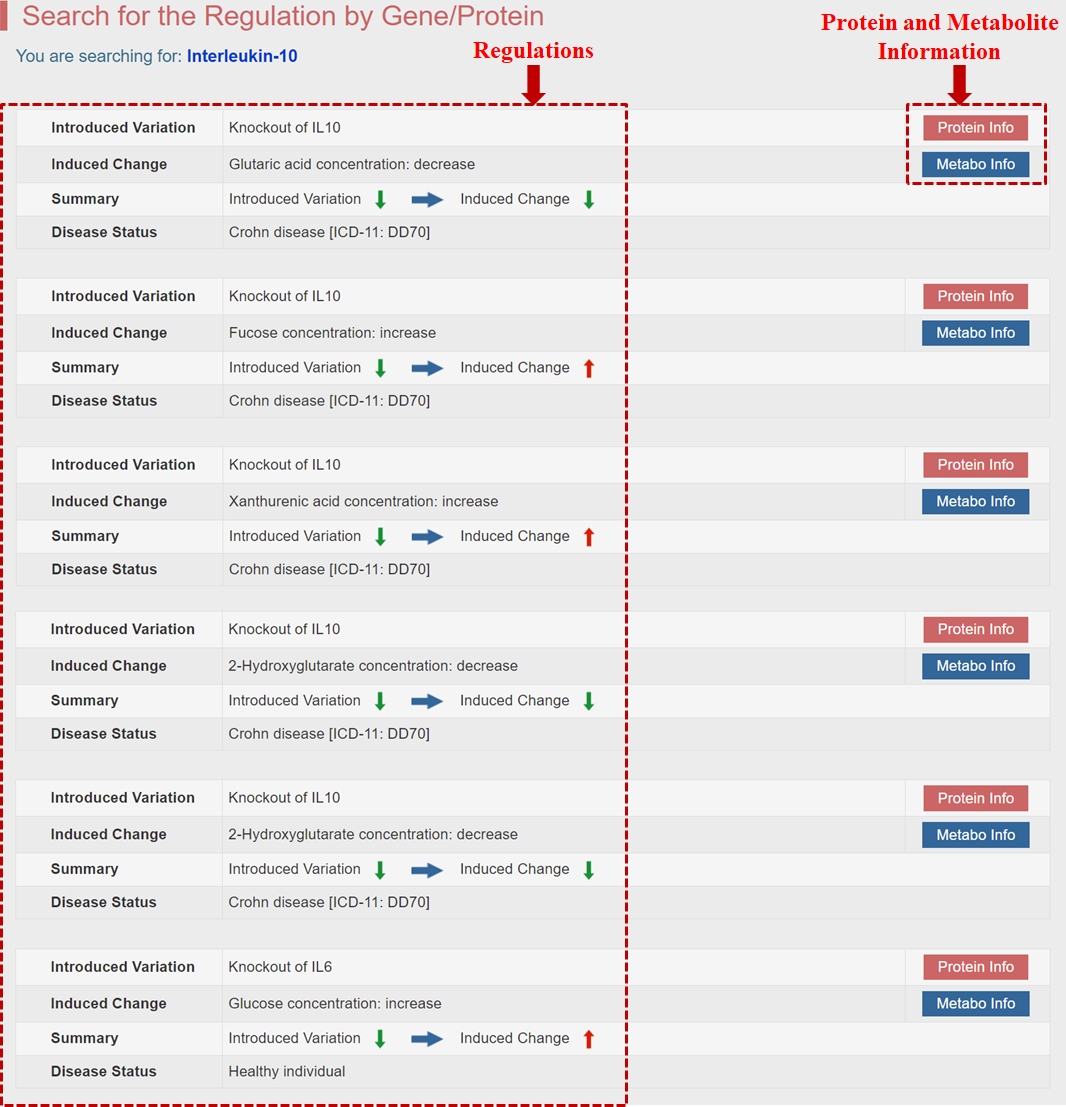Image resolution: width=1066 pixels, height=1107 pixels.
Task: Click red up arrow in Glucose entry summary
Action: (x=588, y=1039)
